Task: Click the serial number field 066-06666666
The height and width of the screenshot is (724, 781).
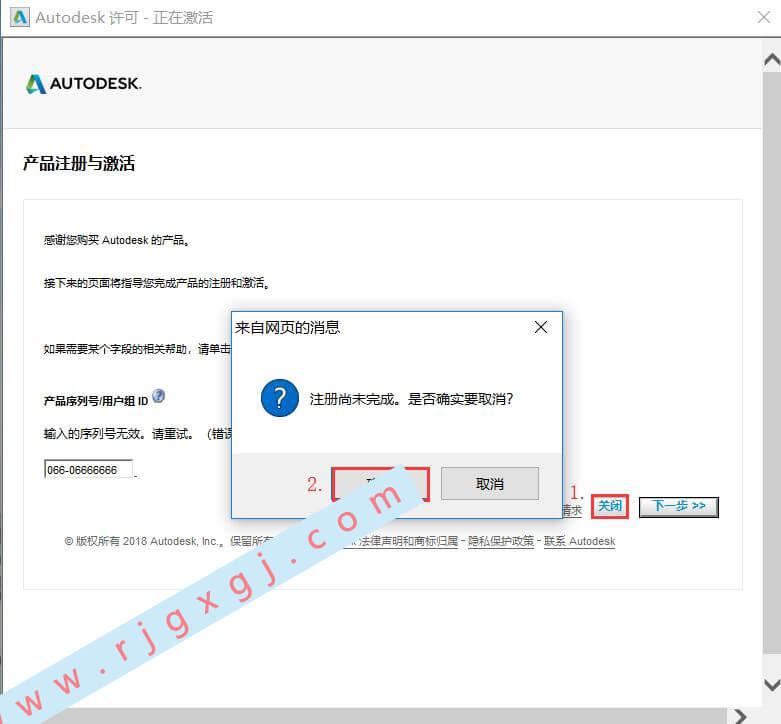Action: (89, 469)
